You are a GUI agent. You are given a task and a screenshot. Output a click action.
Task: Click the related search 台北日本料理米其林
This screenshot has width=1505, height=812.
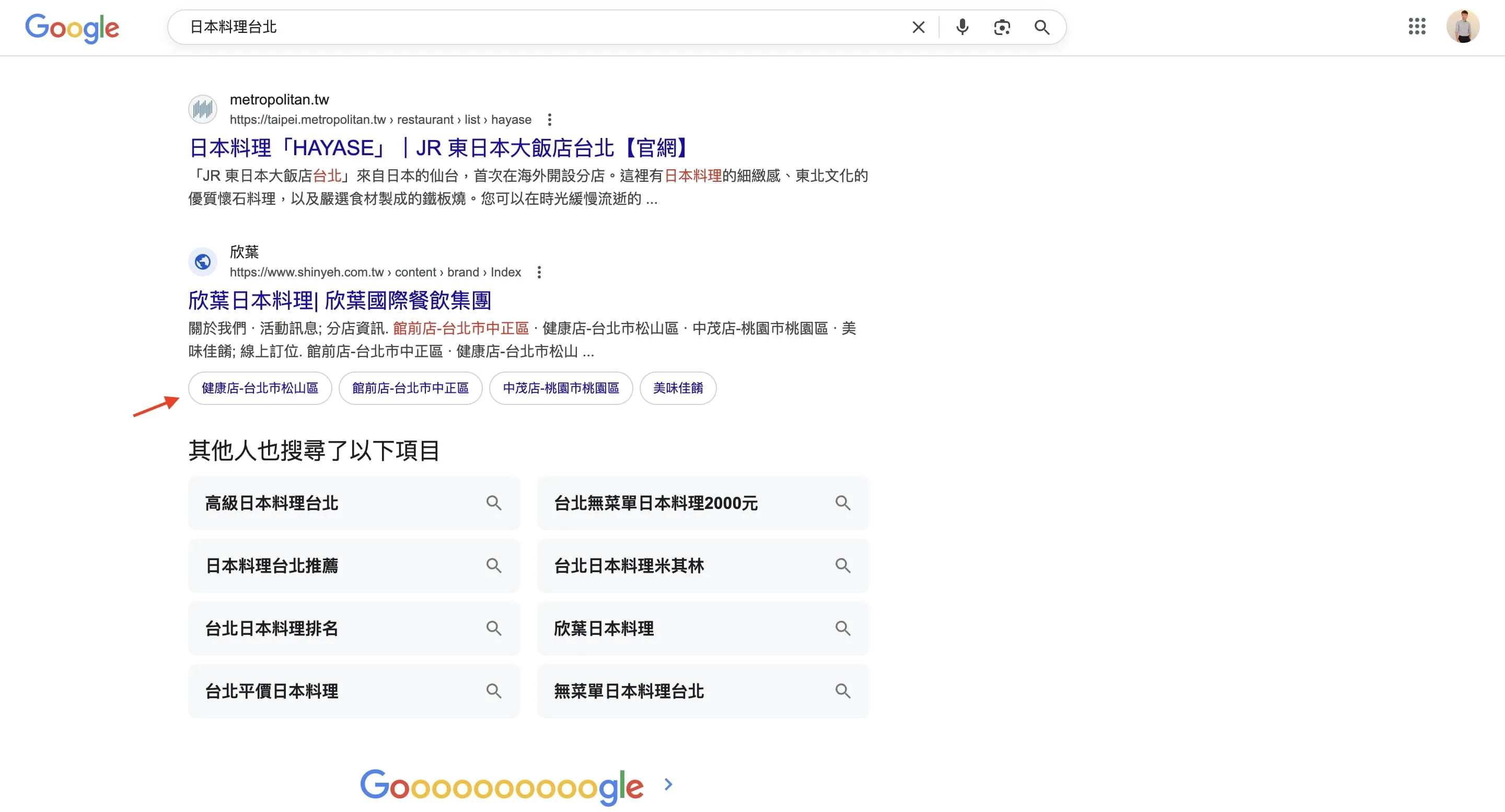629,565
